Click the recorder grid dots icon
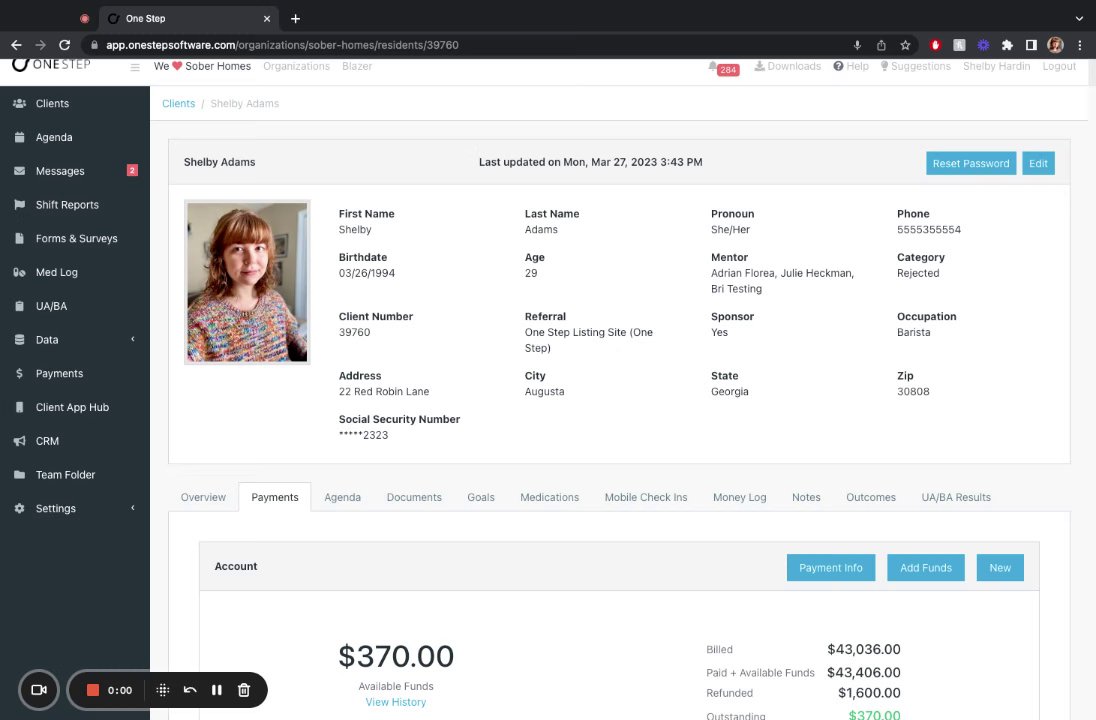The image size is (1096, 720). click(163, 690)
